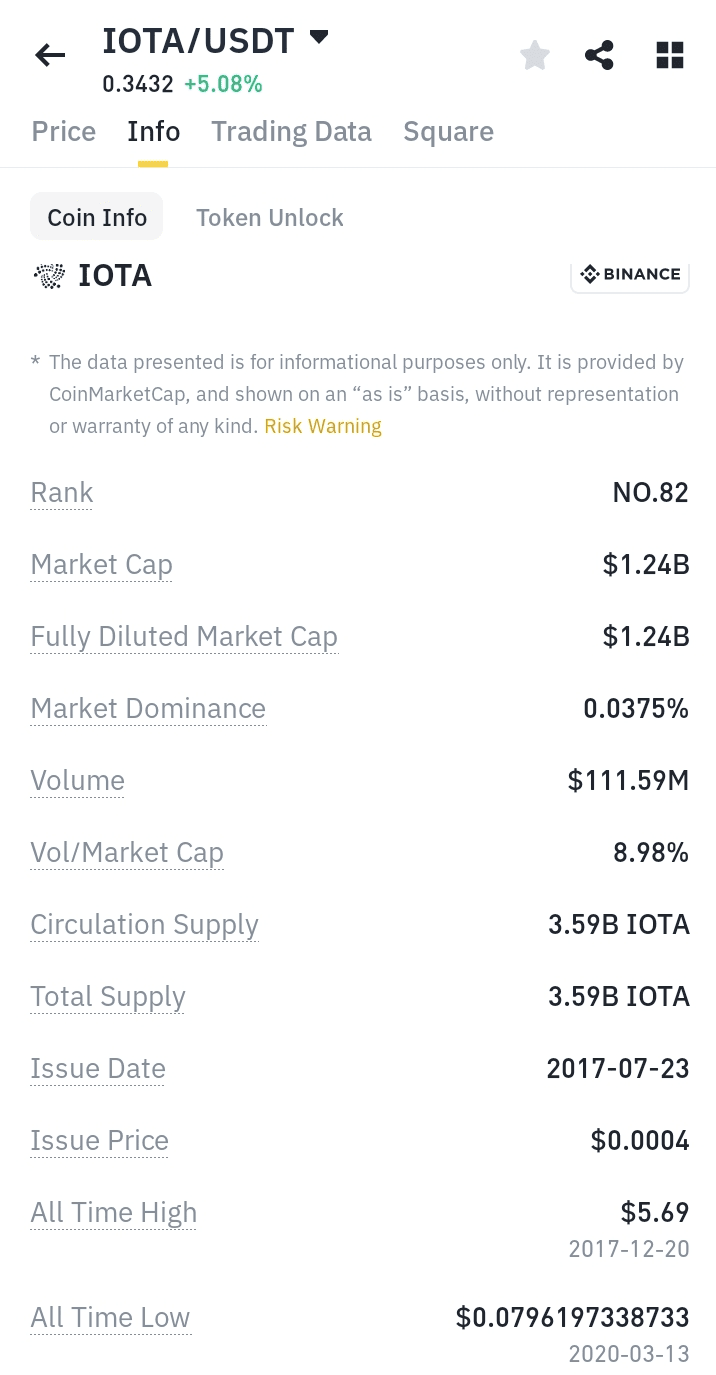716x1375 pixels.
Task: Select the Coin Info section
Action: [x=97, y=218]
